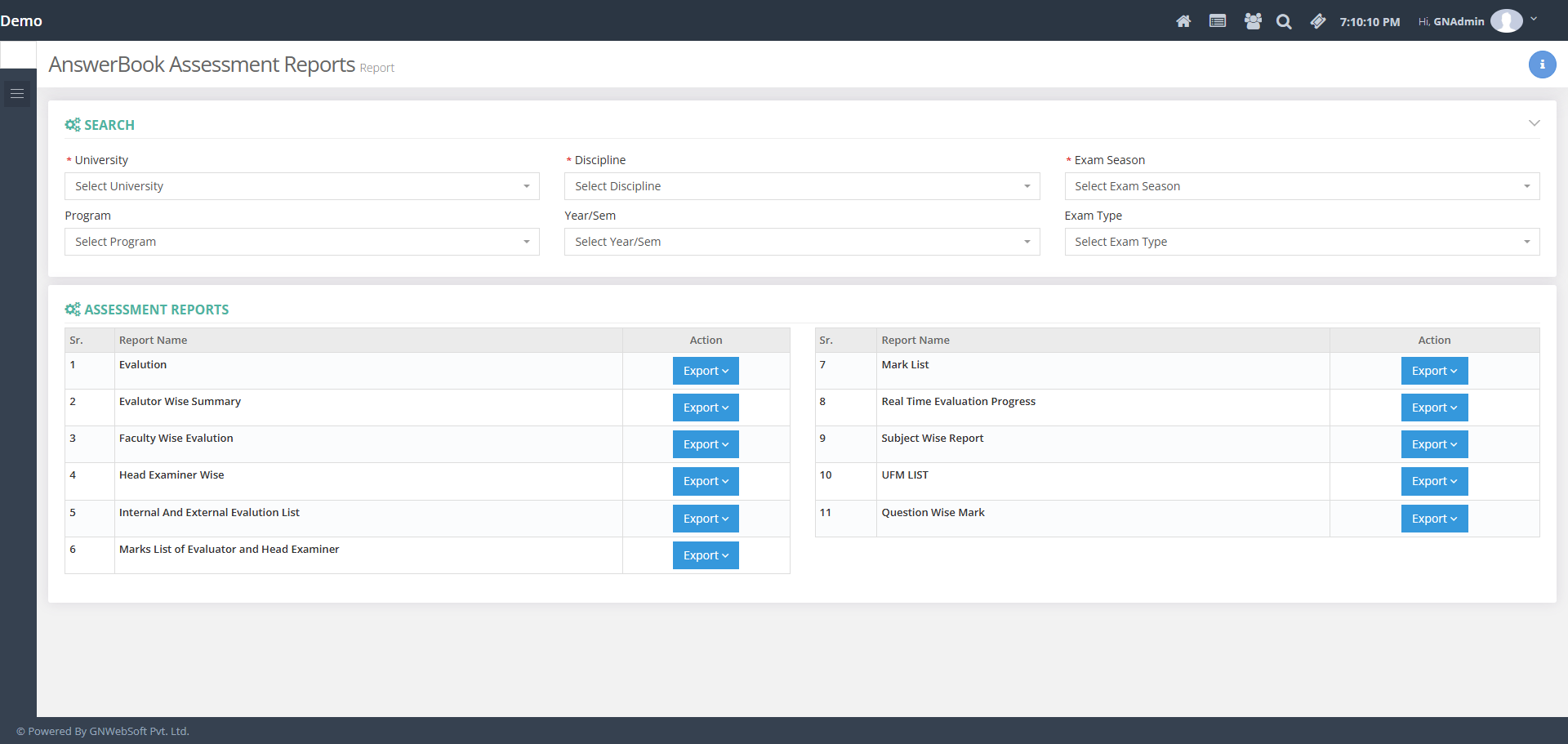This screenshot has height=744, width=1568.
Task: Open the list view icon in header
Action: coord(1217,21)
